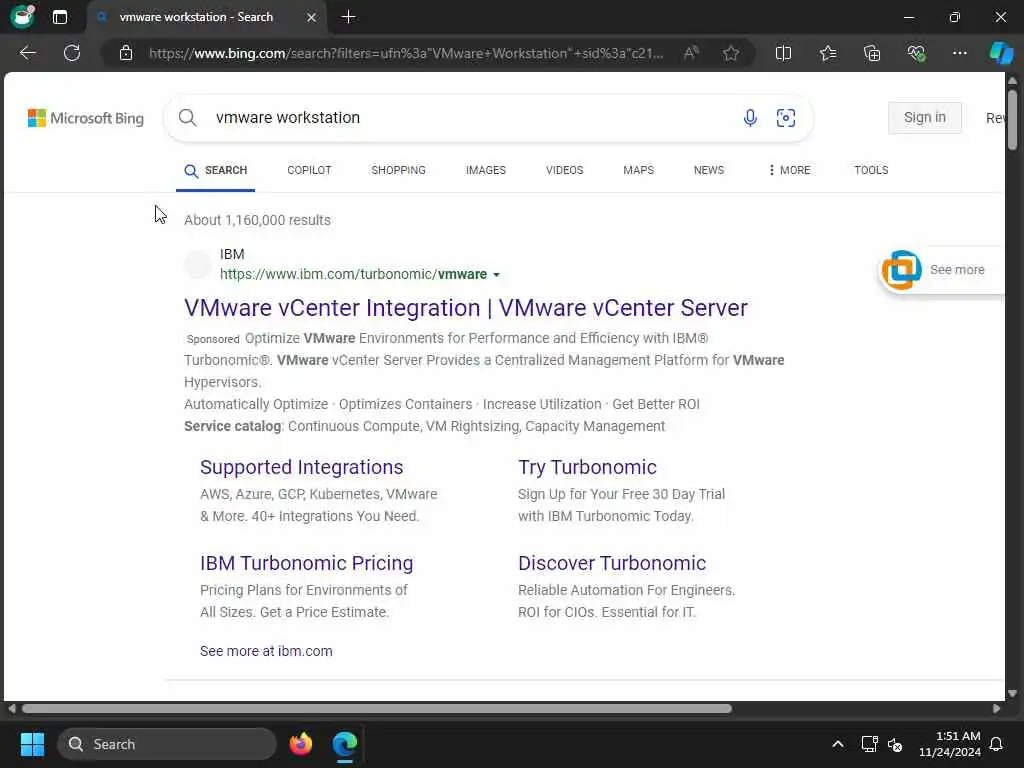Screen dimensions: 1024x768
Task: Launch Firefox from the taskbar
Action: pyautogui.click(x=300, y=744)
